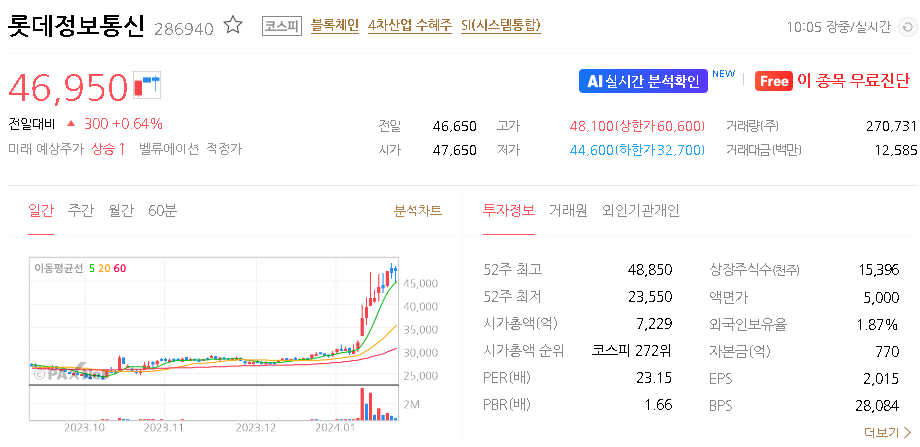Switch to the 60분 chart tab
Screen dimensions: 920x447
click(163, 211)
